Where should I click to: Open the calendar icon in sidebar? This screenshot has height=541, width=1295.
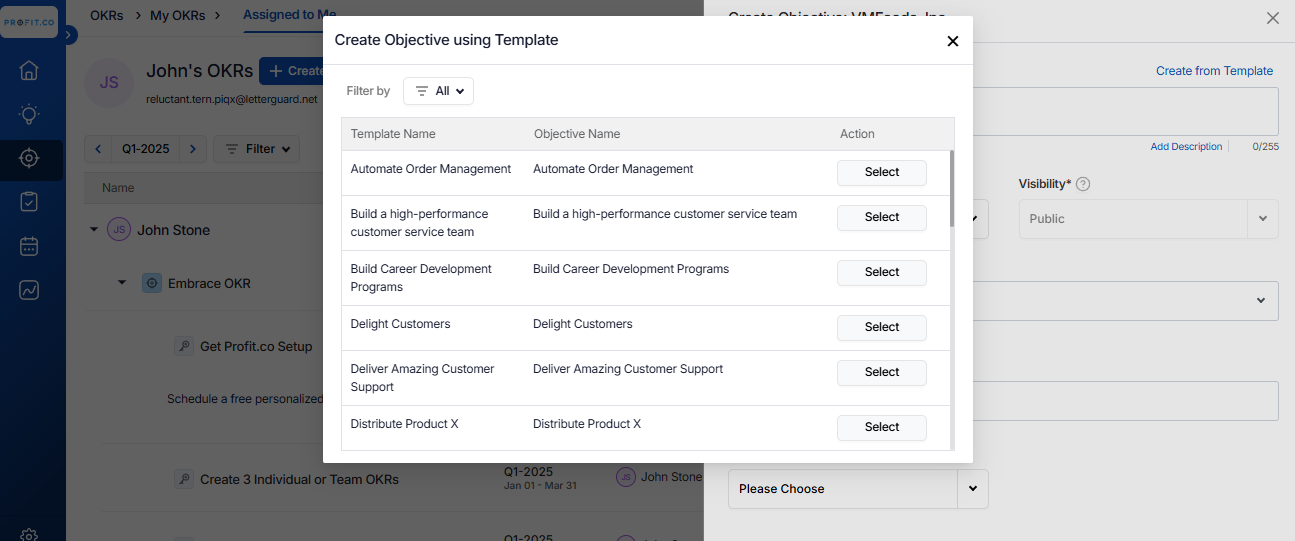(x=29, y=246)
